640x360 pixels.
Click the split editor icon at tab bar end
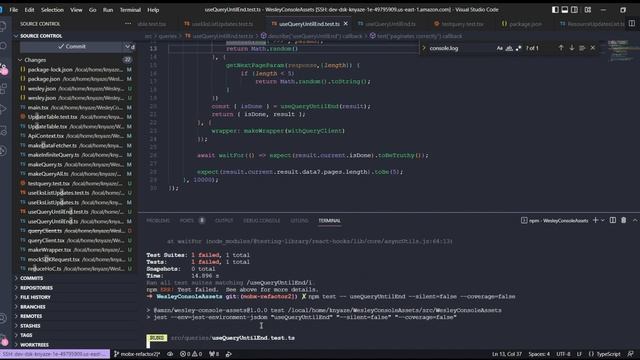click(631, 24)
